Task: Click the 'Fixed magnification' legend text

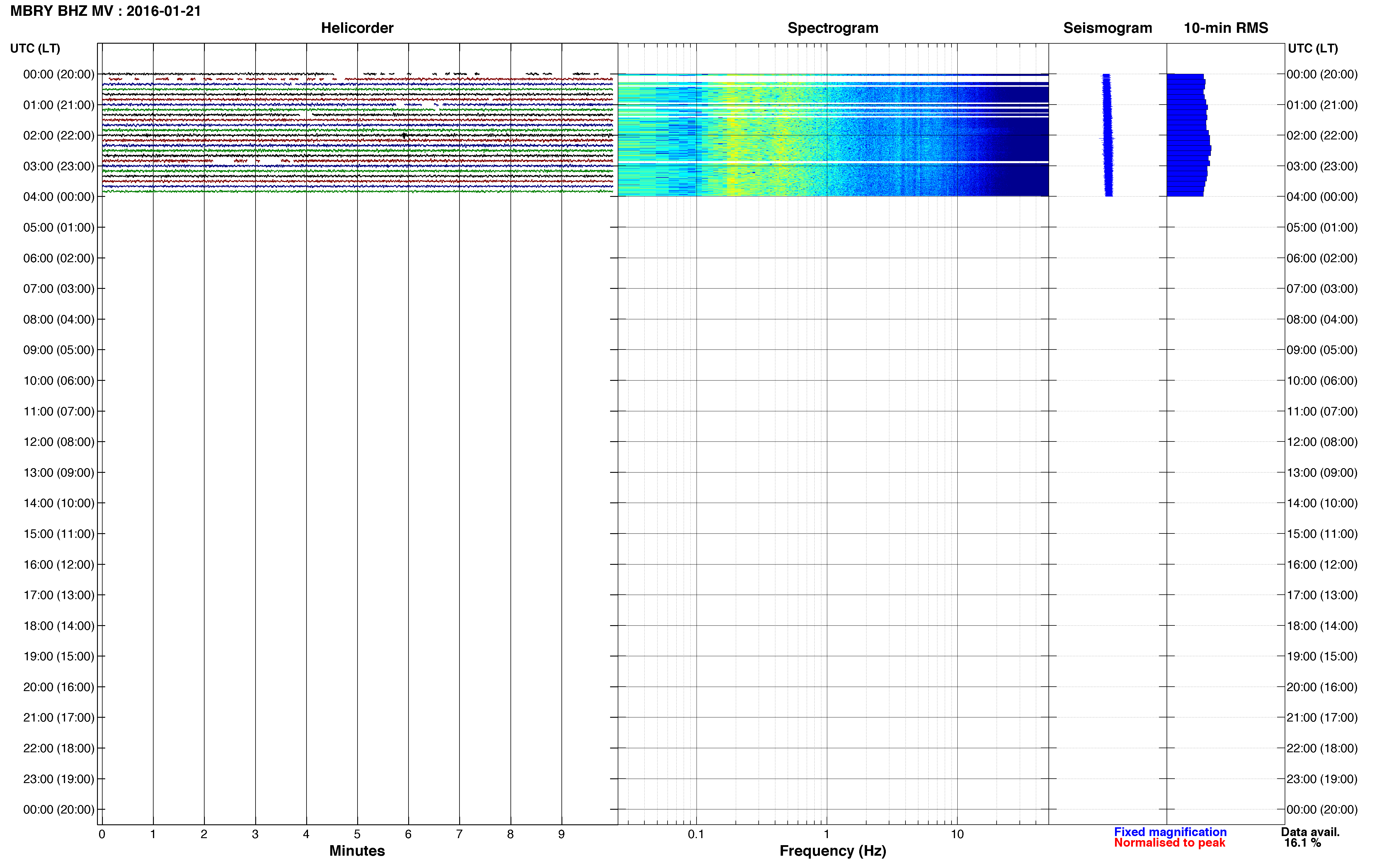Action: [1170, 832]
